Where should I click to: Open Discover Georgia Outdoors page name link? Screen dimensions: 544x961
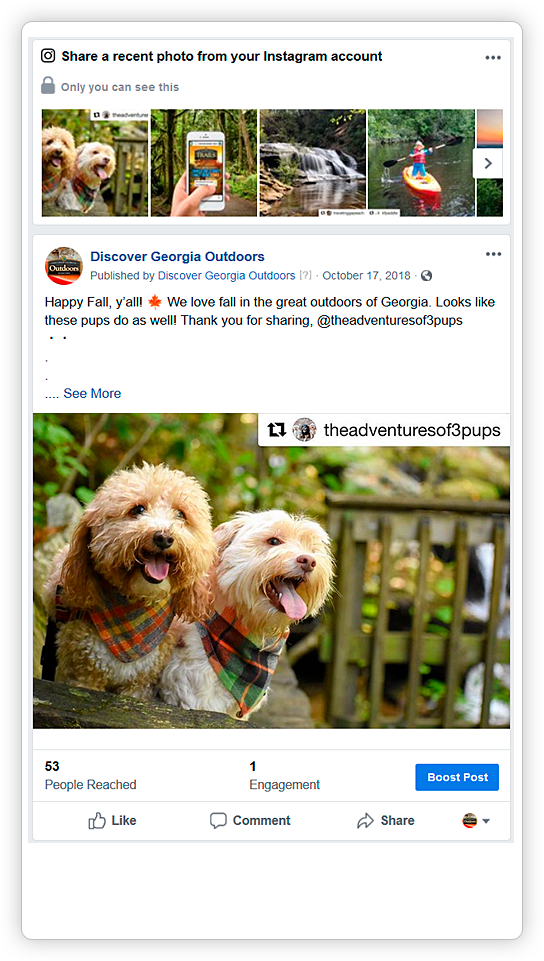pyautogui.click(x=177, y=256)
